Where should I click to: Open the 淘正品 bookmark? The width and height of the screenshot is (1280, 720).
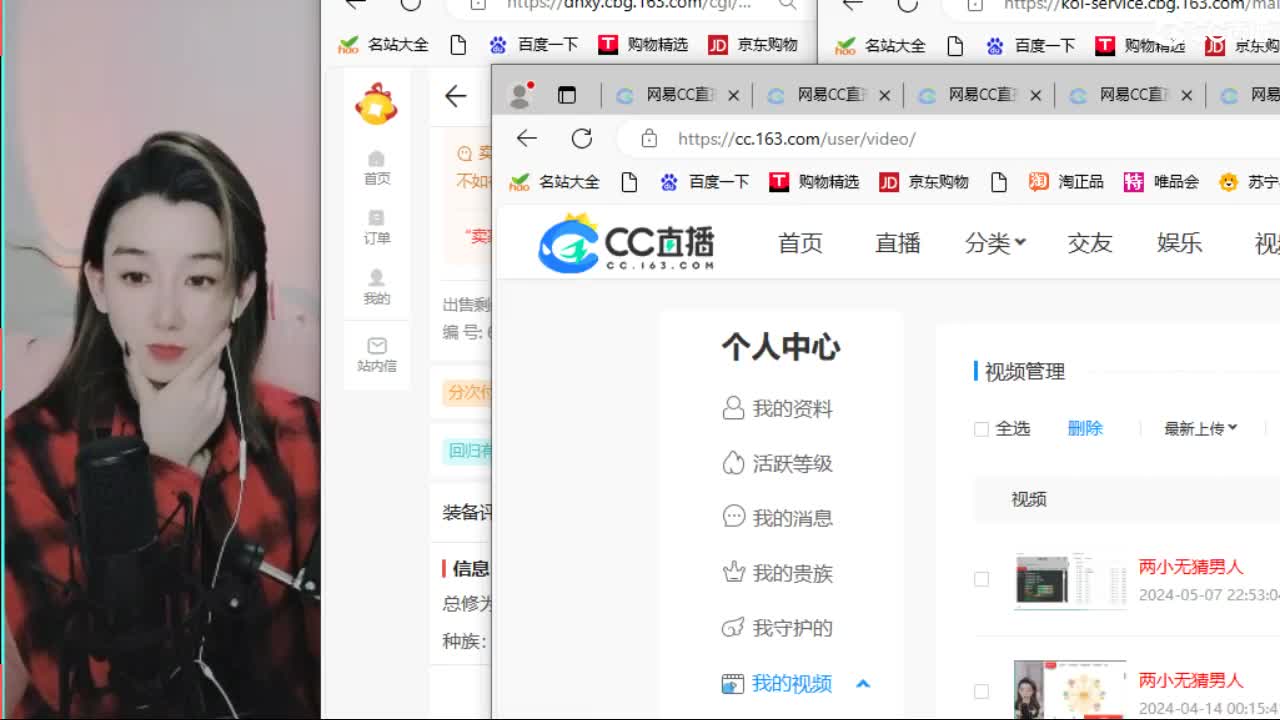pyautogui.click(x=1066, y=181)
